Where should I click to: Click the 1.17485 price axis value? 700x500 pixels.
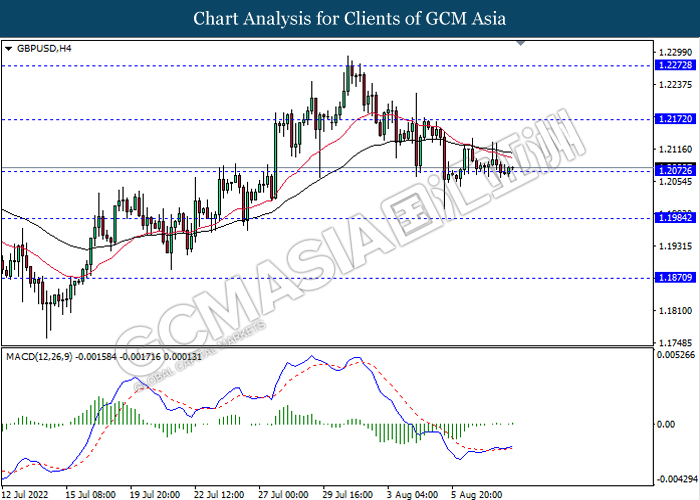point(675,343)
